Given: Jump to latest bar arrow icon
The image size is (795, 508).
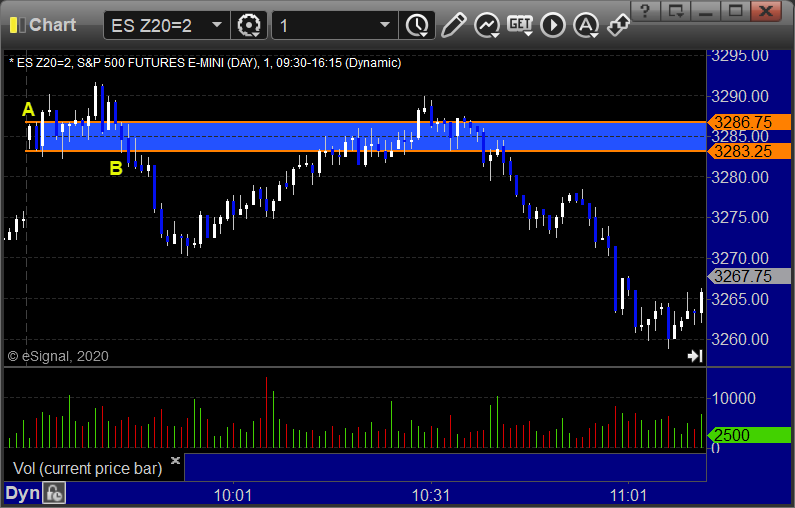Looking at the screenshot, I should pyautogui.click(x=695, y=356).
